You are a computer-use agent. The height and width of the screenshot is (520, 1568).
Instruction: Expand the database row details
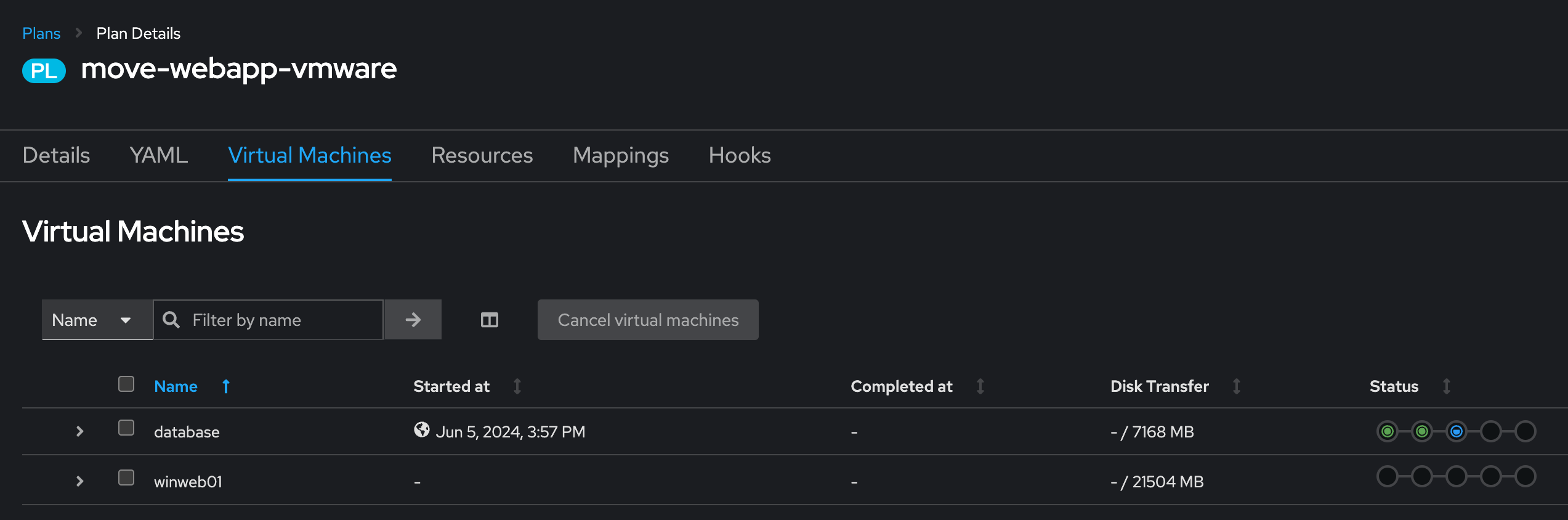[79, 431]
